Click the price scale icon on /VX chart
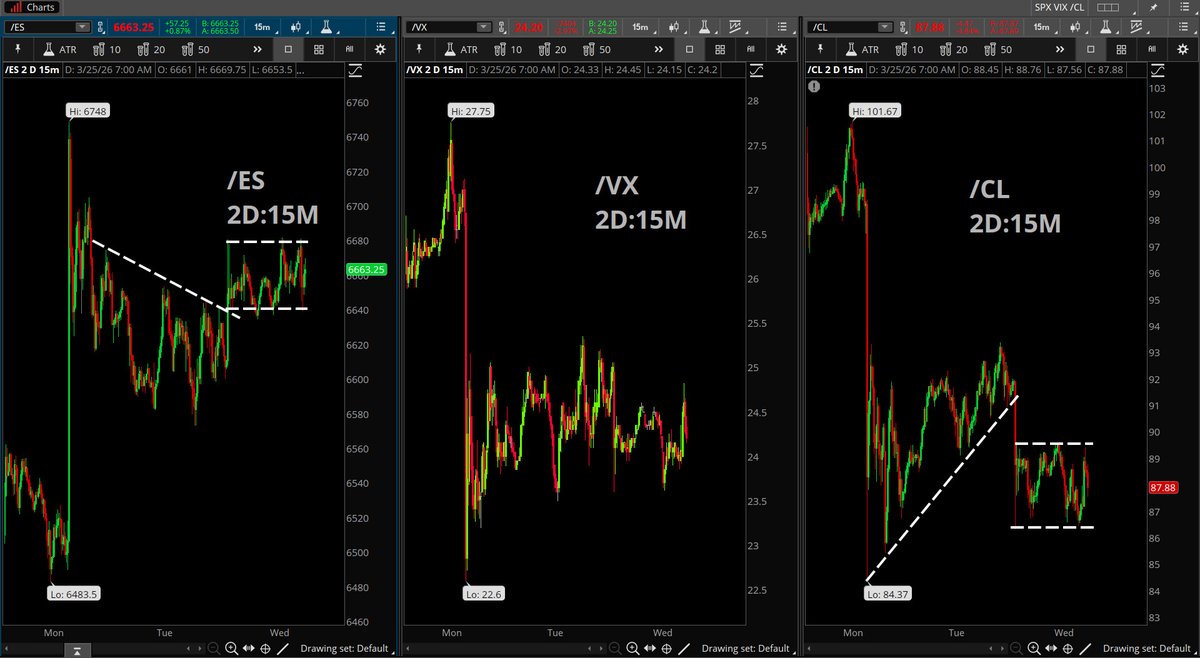 click(x=758, y=70)
